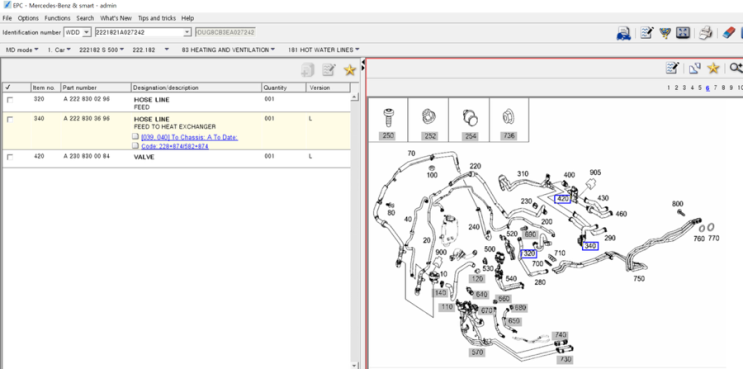
Task: Select part number A 230 830 00 84
Action: 86,156
